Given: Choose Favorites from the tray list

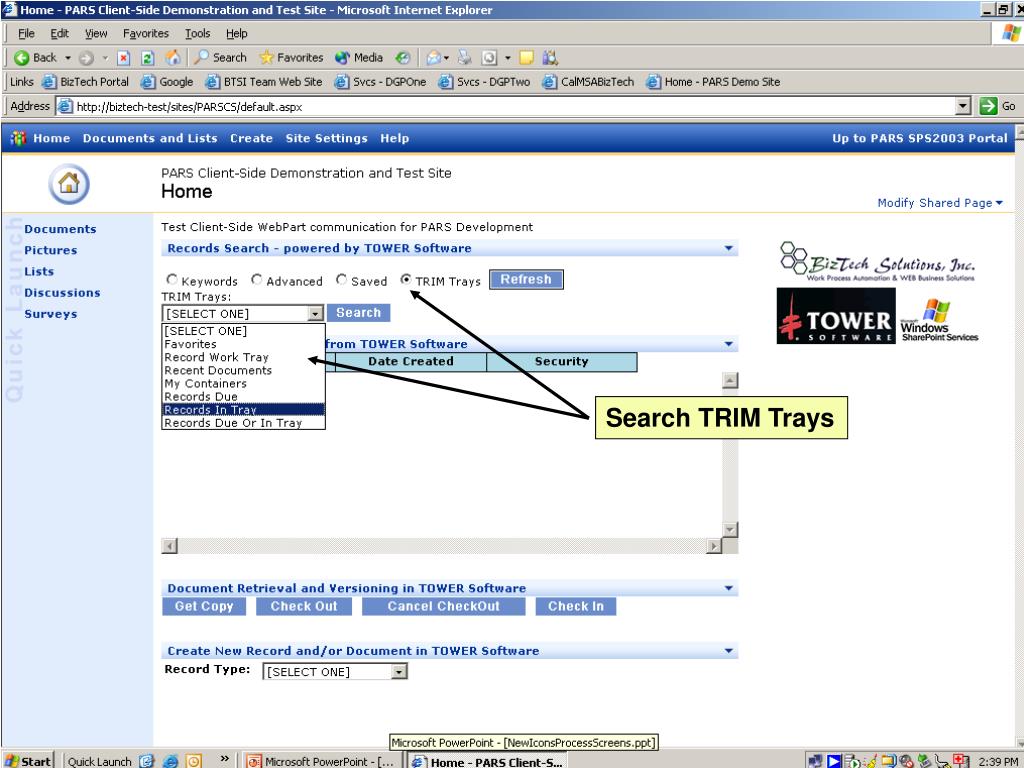Looking at the screenshot, I should (243, 344).
